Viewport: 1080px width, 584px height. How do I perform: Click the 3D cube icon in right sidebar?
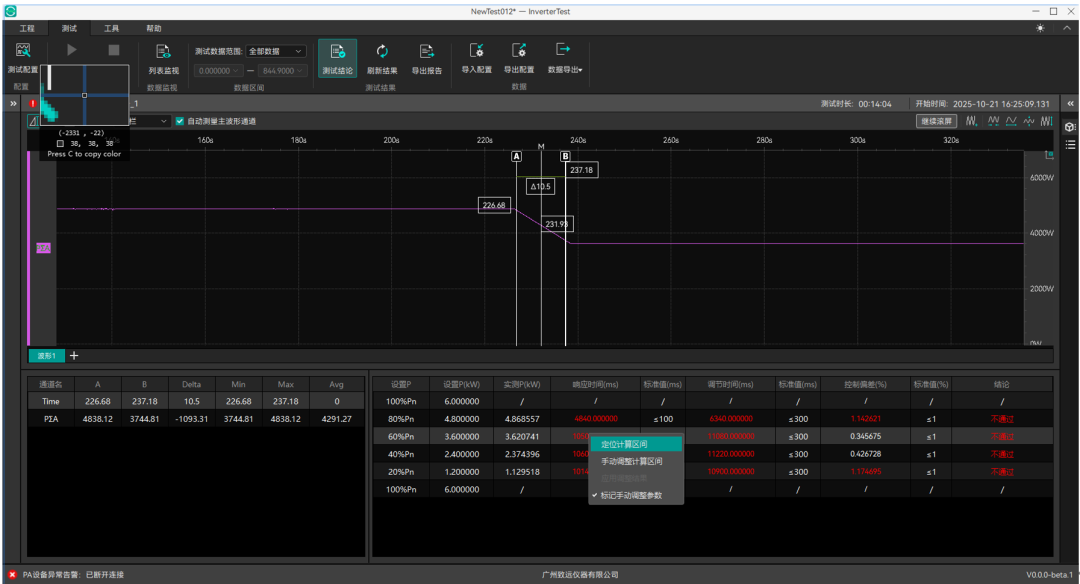pos(1070,127)
